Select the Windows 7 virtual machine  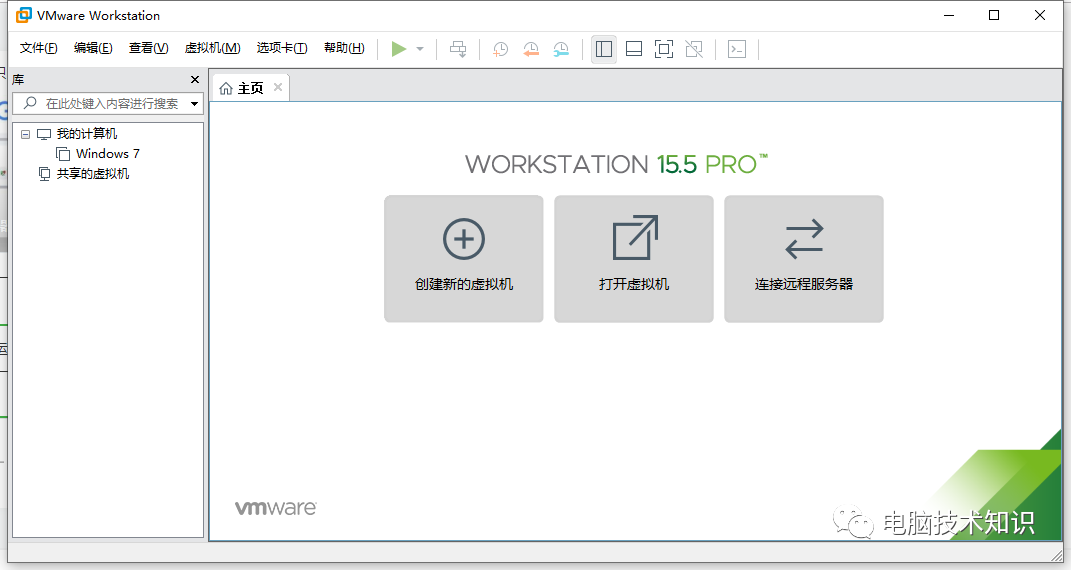(x=108, y=154)
